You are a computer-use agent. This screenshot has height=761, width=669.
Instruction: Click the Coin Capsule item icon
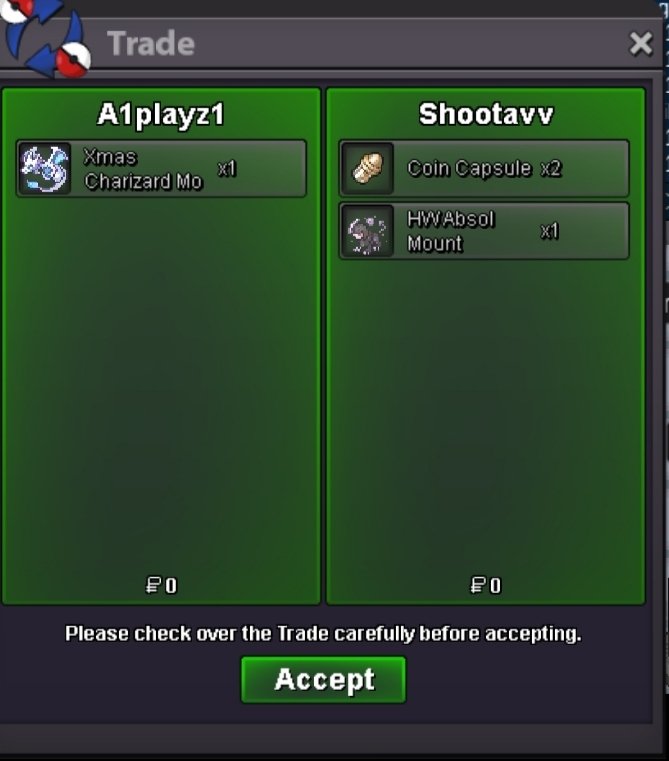coord(368,168)
